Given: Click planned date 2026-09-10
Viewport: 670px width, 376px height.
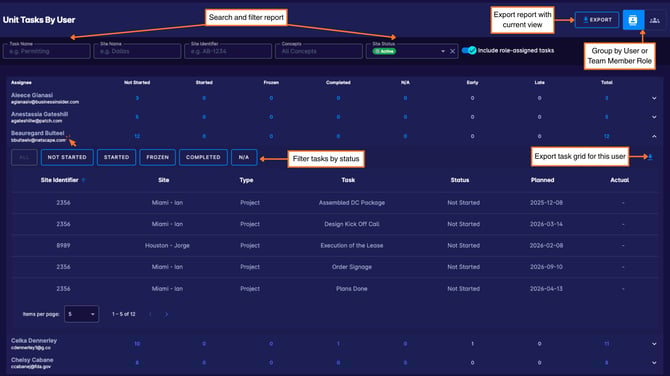Looking at the screenshot, I should [x=546, y=267].
